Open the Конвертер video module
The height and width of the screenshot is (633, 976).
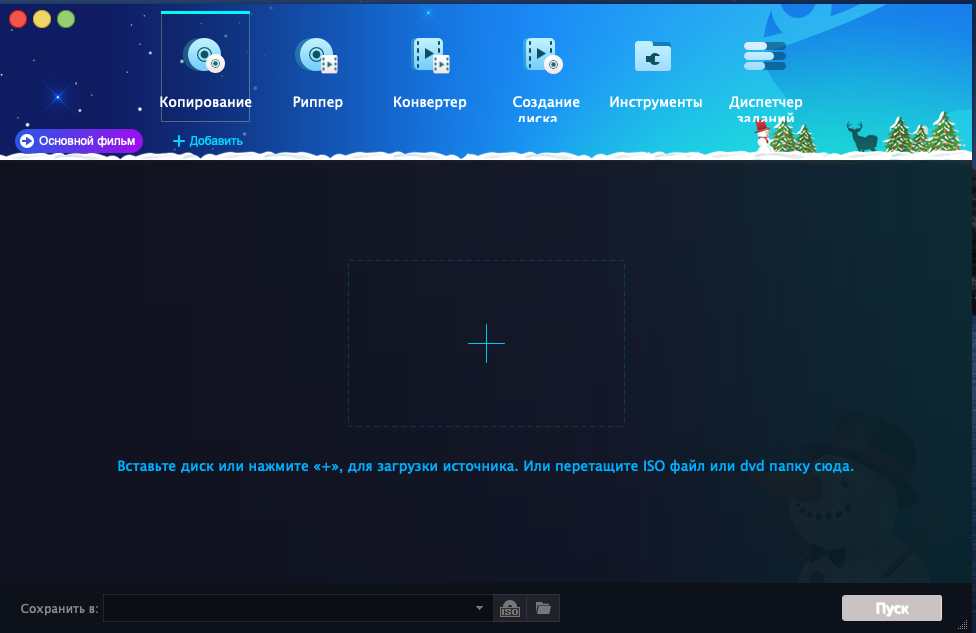point(430,56)
